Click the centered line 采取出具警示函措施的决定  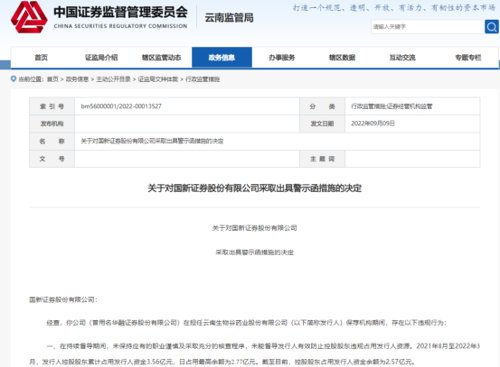[x=255, y=252]
